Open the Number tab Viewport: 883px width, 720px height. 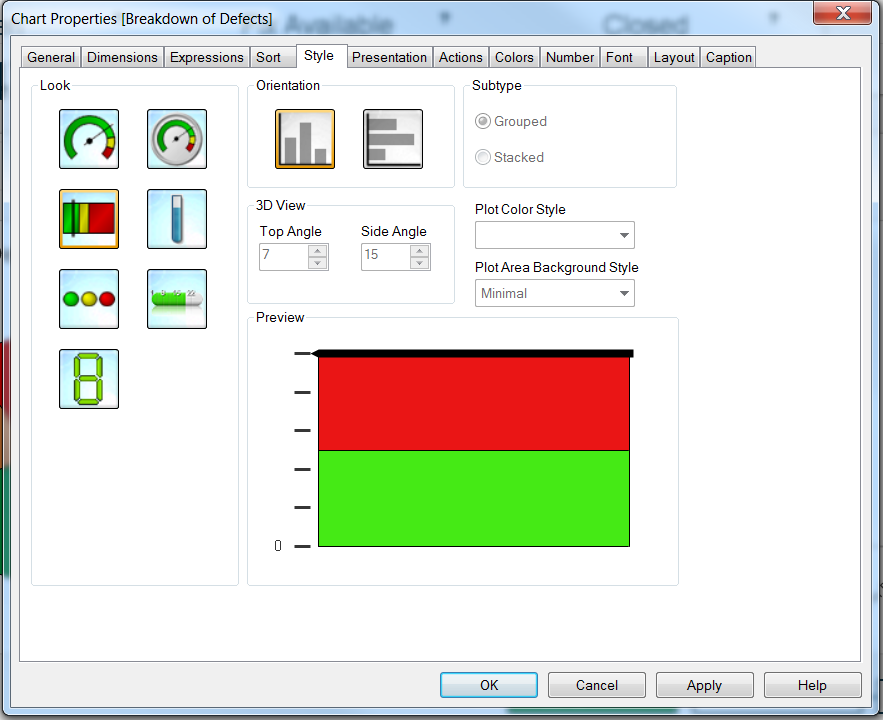[x=570, y=57]
